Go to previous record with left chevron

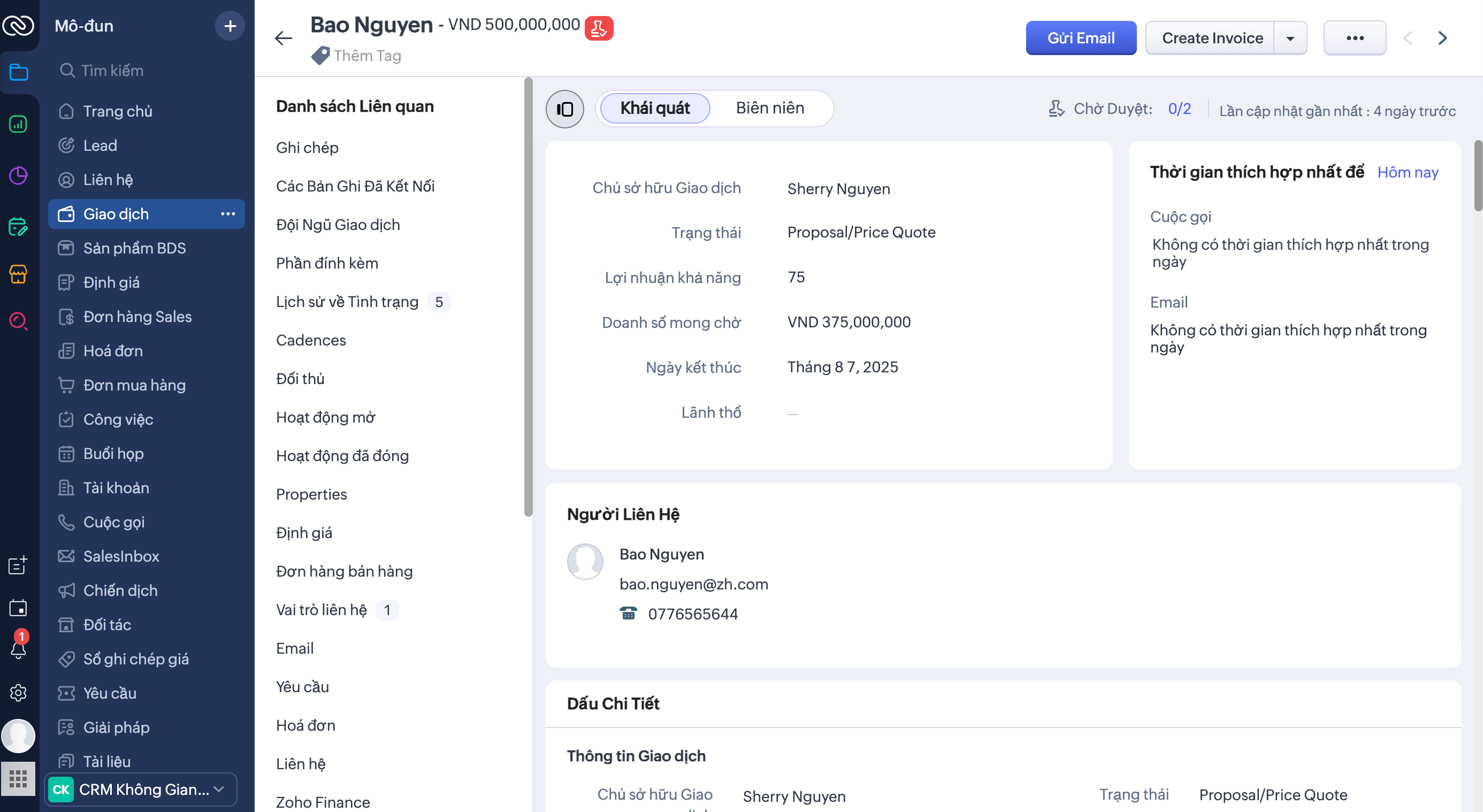1408,39
